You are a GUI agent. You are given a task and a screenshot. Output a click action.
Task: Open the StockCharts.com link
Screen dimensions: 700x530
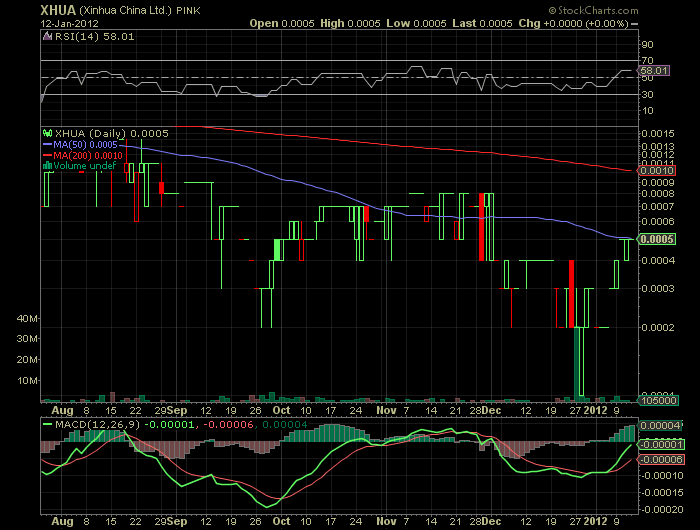598,11
